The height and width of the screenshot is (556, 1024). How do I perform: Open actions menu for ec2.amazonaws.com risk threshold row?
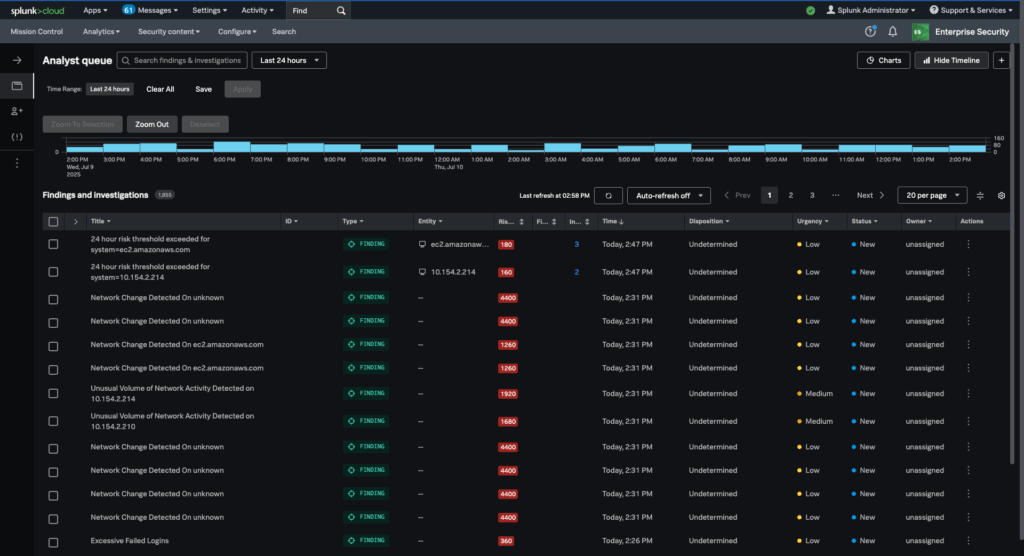tap(968, 244)
